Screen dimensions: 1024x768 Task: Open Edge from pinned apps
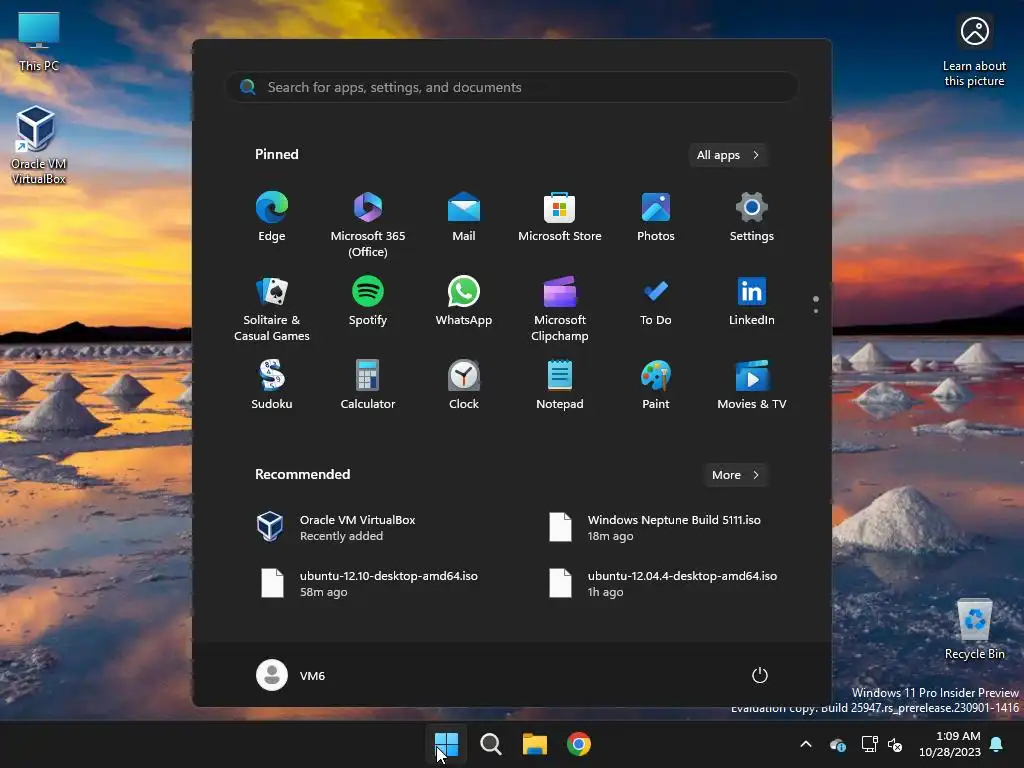click(x=272, y=218)
